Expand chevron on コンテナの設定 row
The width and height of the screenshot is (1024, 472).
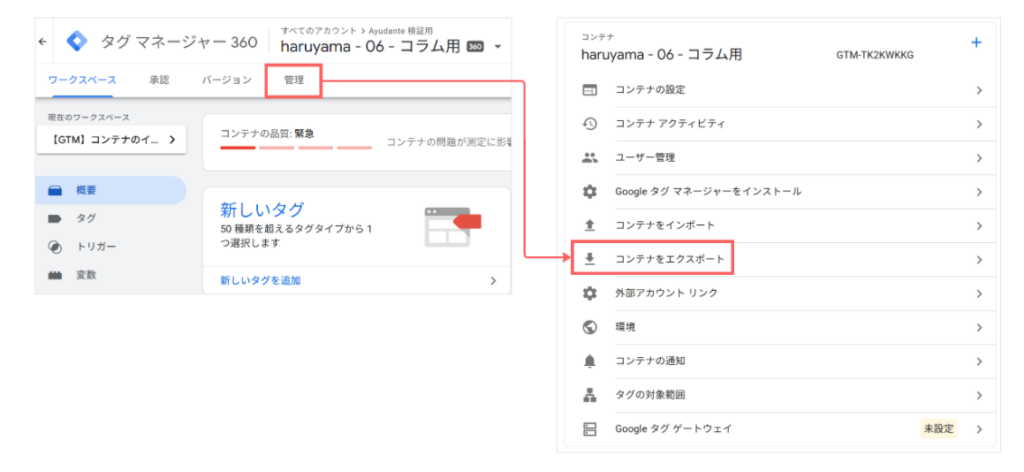[x=979, y=91]
